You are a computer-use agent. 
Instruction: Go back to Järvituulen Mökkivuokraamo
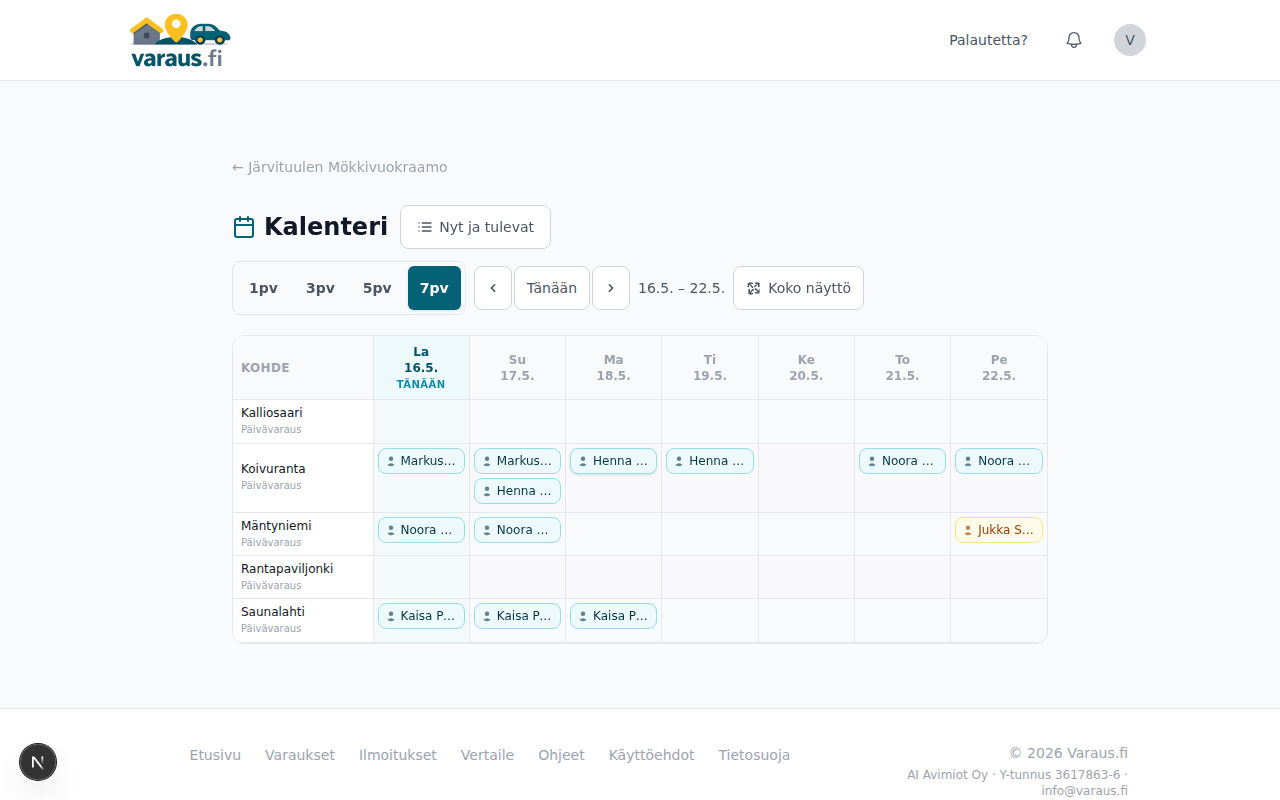tap(340, 167)
